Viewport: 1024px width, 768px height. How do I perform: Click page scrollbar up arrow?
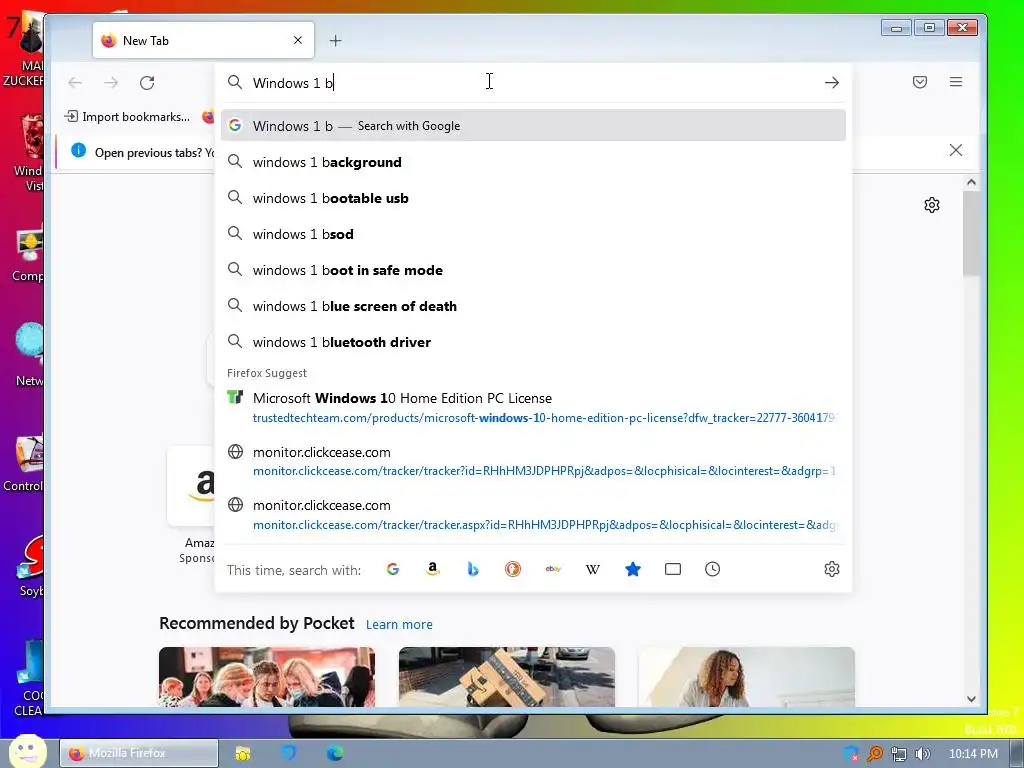(x=971, y=183)
